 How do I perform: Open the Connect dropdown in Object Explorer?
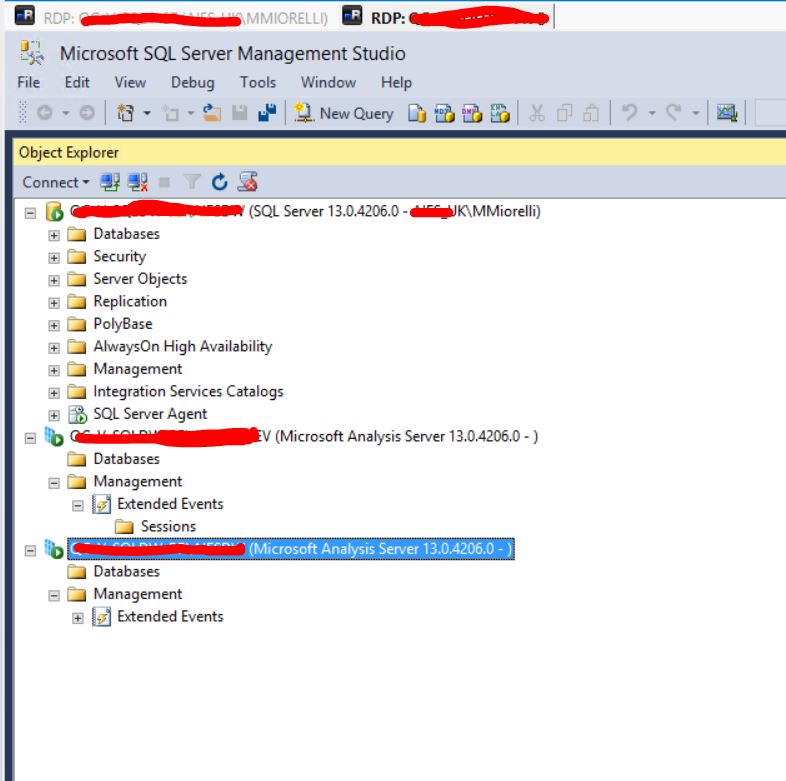click(x=56, y=182)
